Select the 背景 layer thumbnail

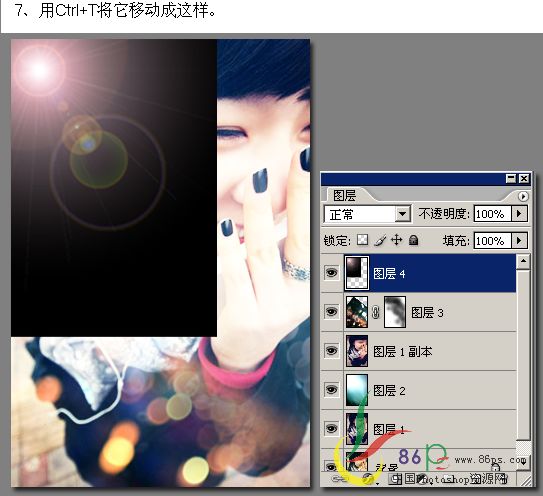click(x=357, y=461)
